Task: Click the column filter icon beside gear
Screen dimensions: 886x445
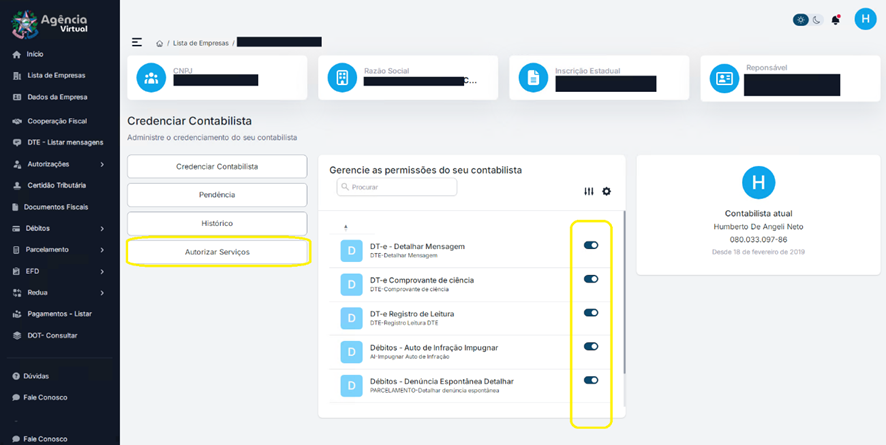Action: pos(589,191)
